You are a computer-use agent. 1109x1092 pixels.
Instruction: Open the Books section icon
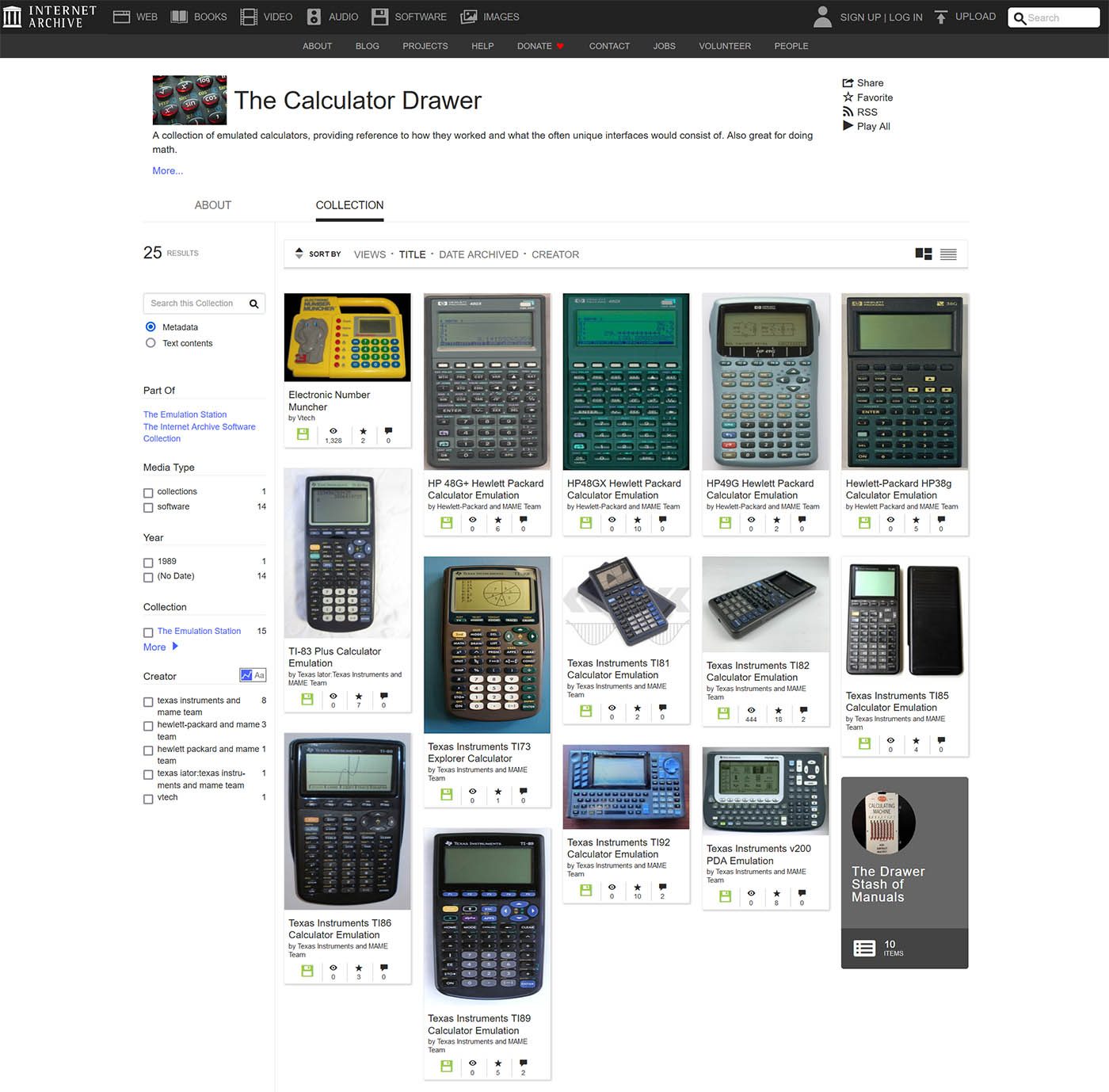click(x=180, y=17)
